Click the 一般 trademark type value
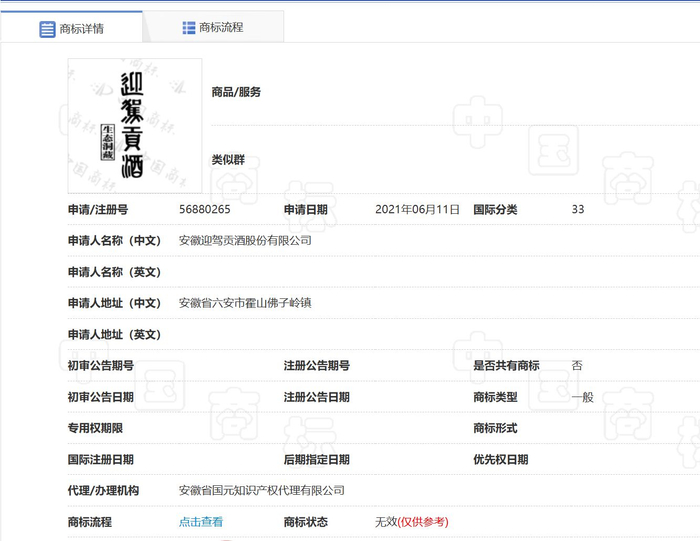The width and height of the screenshot is (700, 541). coord(582,397)
